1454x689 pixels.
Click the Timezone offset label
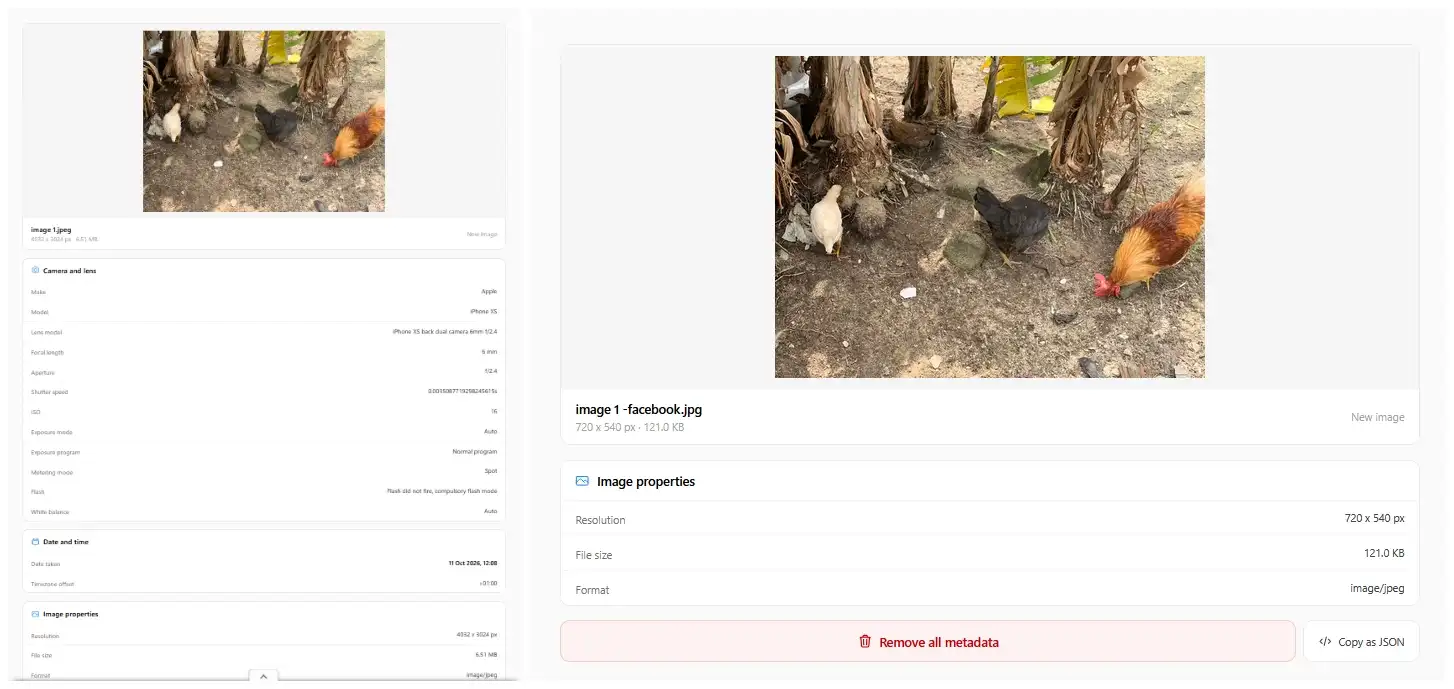click(x=52, y=584)
